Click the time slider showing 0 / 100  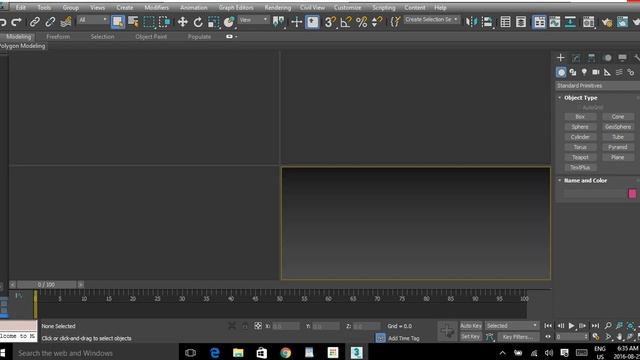point(47,284)
